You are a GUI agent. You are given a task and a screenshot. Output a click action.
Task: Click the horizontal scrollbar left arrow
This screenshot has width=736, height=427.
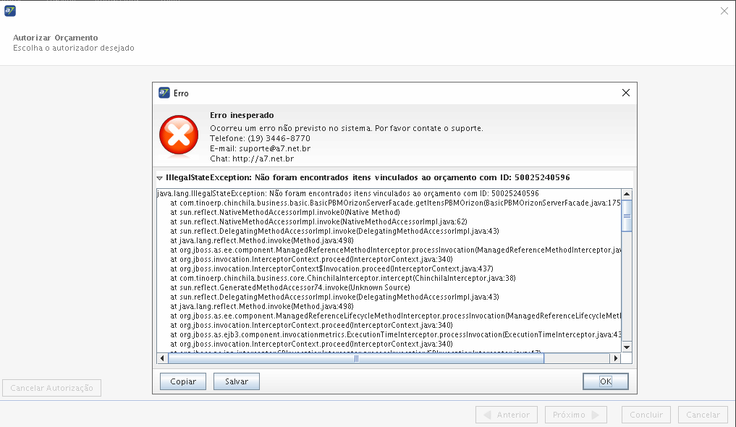pos(163,358)
